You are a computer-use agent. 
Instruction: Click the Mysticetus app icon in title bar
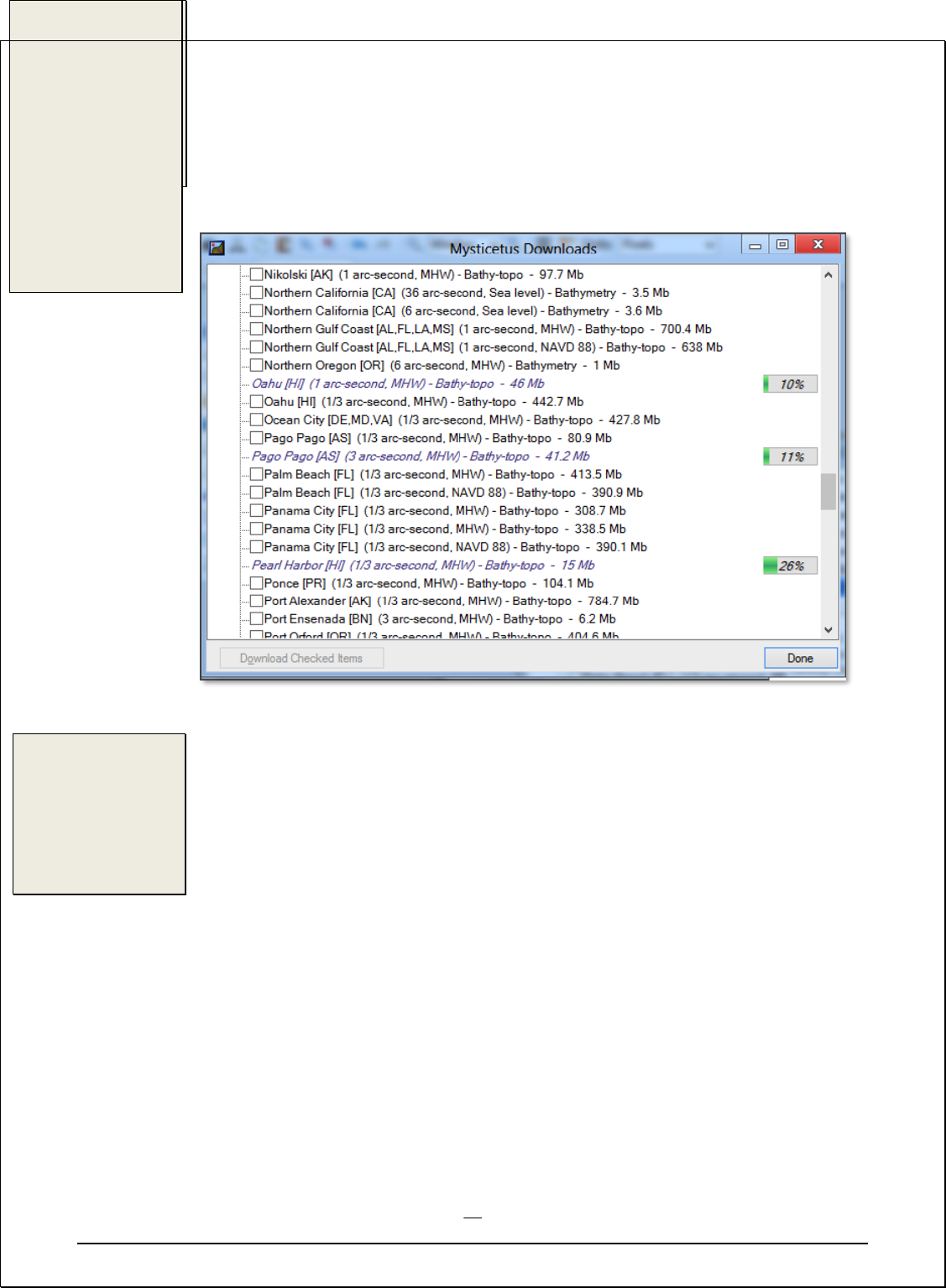tap(217, 248)
